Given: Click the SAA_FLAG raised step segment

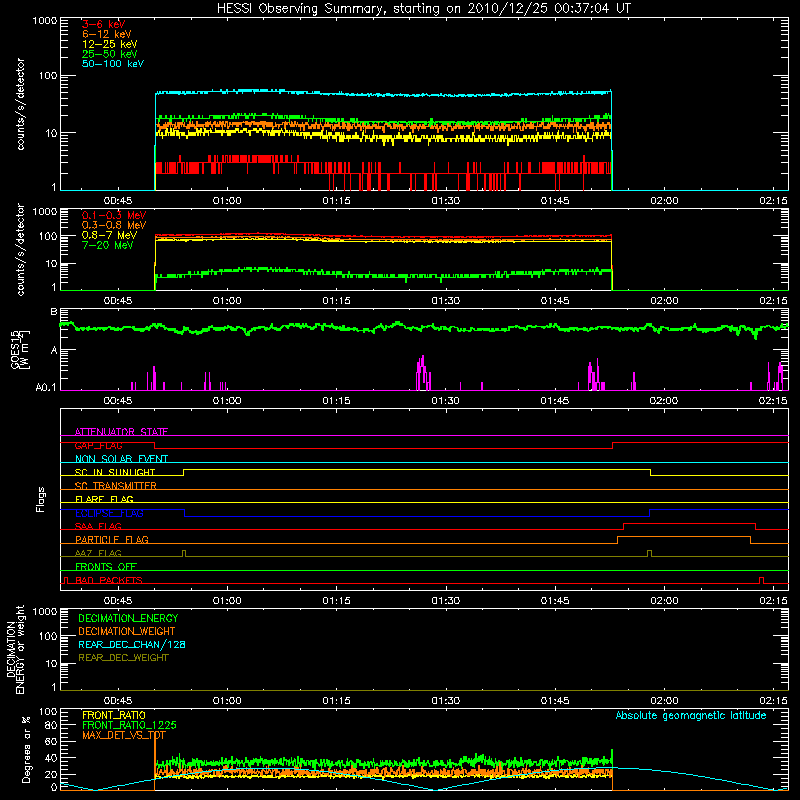Looking at the screenshot, I should 689,523.
